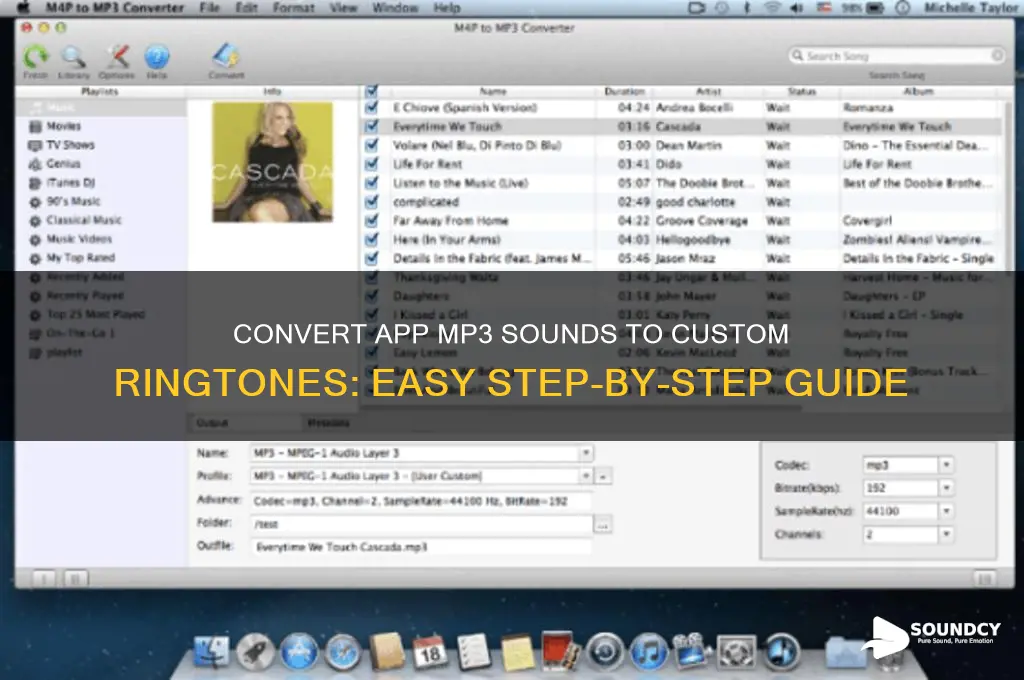The image size is (1024, 680).
Task: Click the Folder path field showing /test
Action: [421, 524]
